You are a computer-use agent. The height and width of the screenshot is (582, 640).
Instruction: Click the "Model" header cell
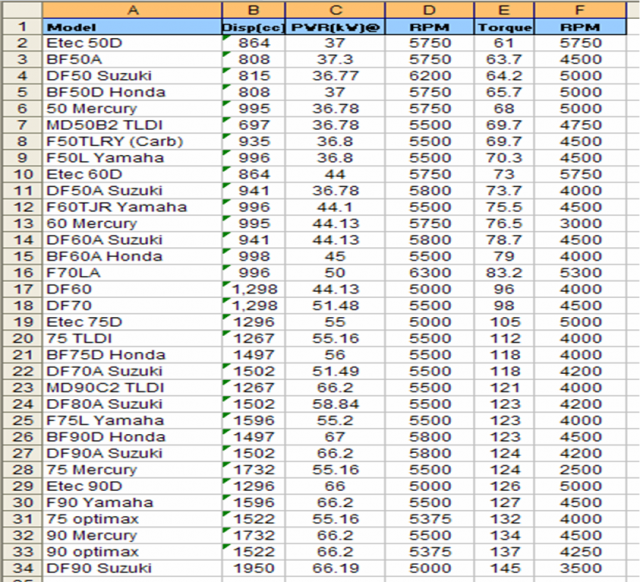point(130,27)
